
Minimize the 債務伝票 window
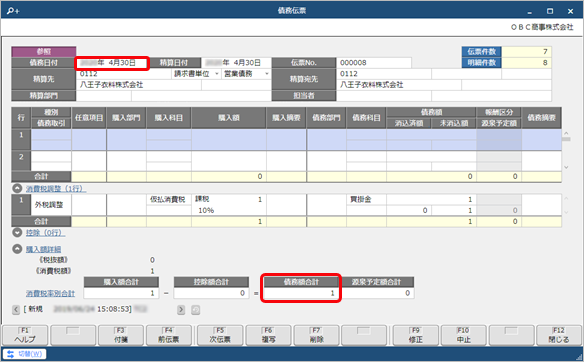pos(530,11)
